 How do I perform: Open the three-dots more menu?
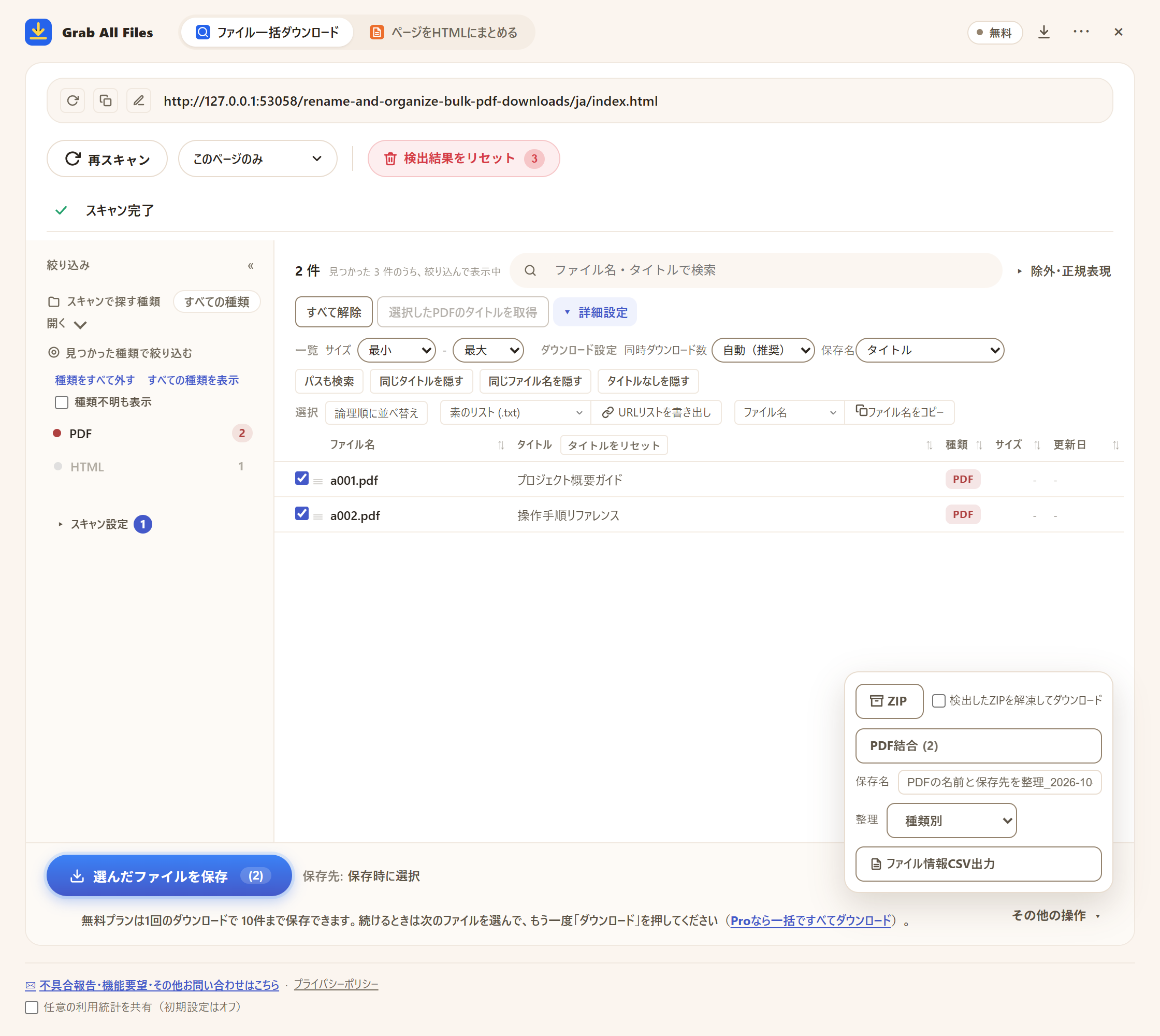(1081, 32)
